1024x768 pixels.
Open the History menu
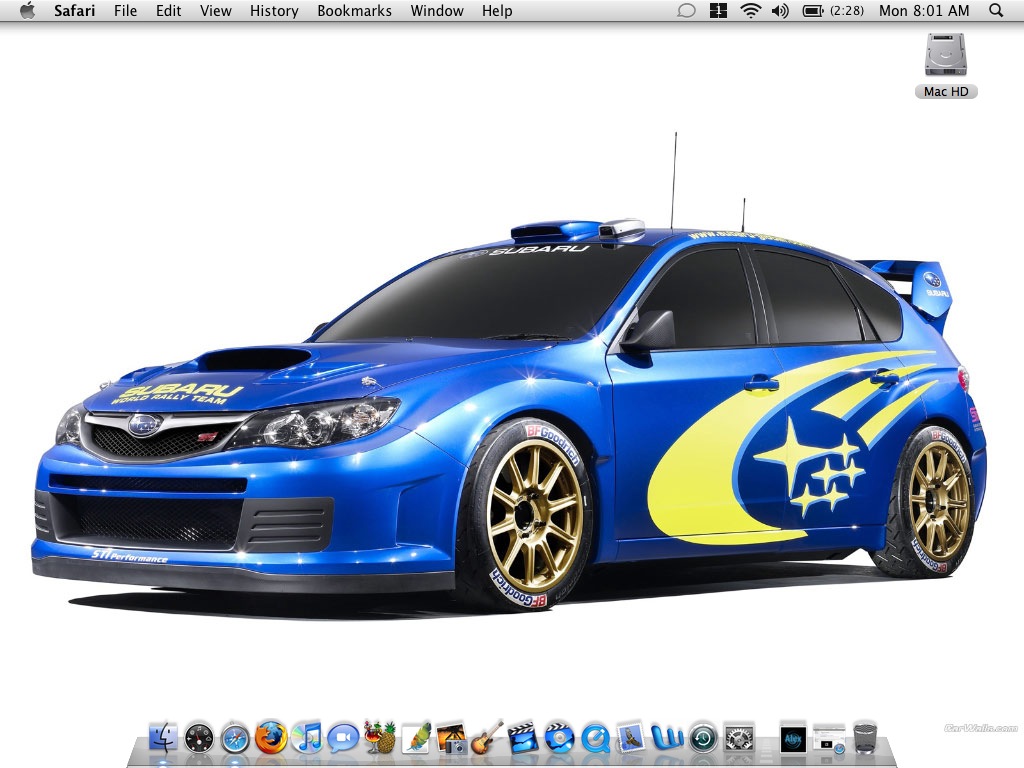pos(274,10)
